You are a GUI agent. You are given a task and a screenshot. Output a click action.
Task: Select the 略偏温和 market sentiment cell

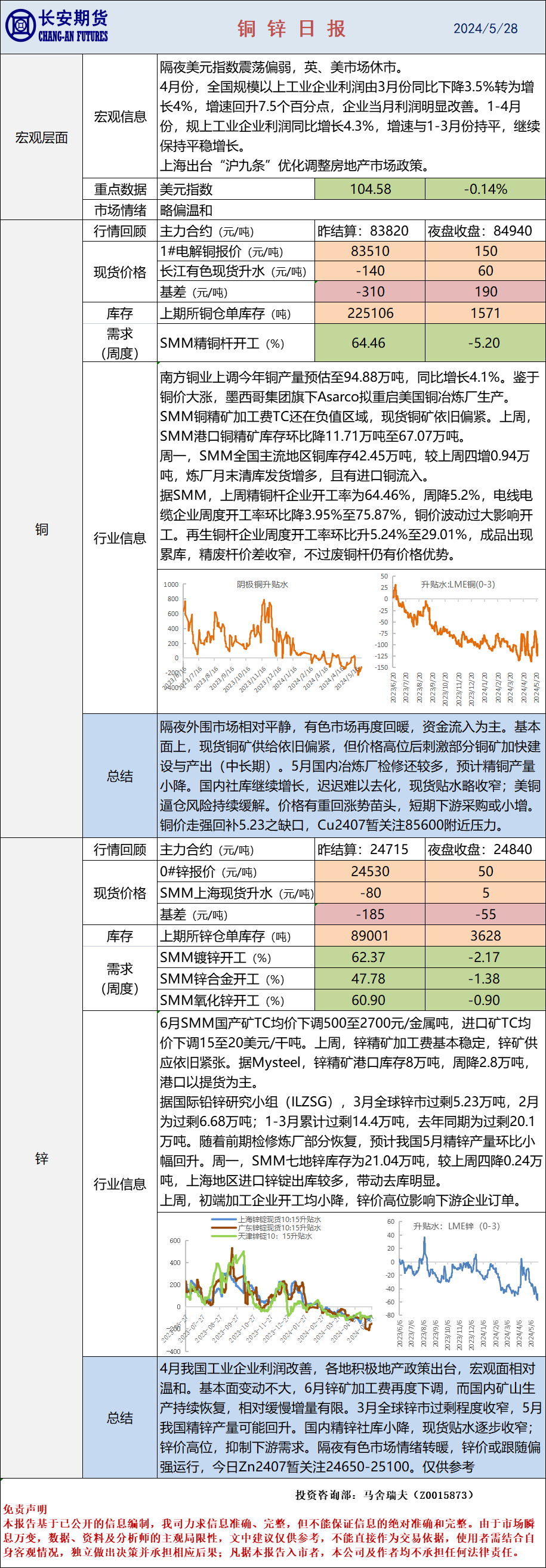pyautogui.click(x=351, y=210)
